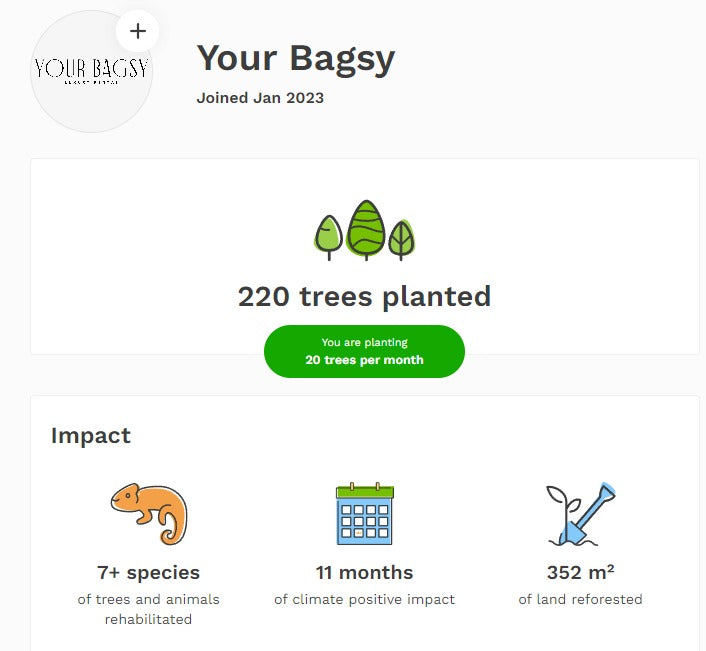Click the light green tree on the left
Image resolution: width=706 pixels, height=651 pixels.
pos(329,237)
